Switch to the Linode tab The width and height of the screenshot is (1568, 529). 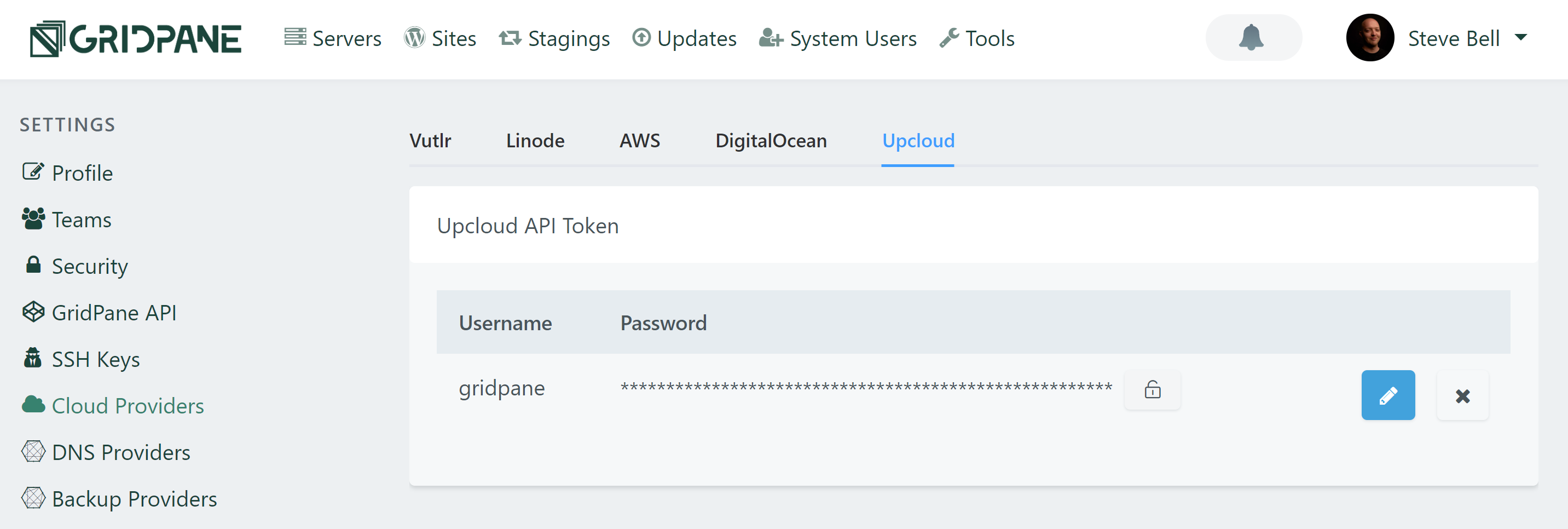point(536,141)
